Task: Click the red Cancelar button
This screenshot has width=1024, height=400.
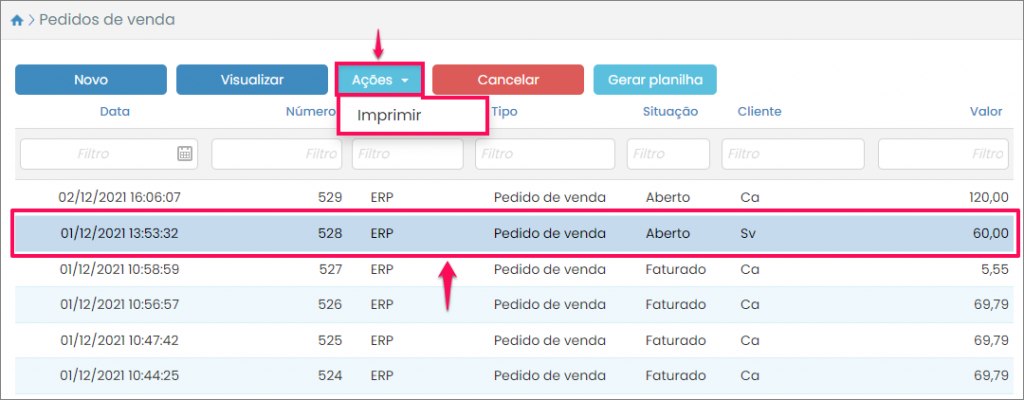Action: pyautogui.click(x=508, y=80)
